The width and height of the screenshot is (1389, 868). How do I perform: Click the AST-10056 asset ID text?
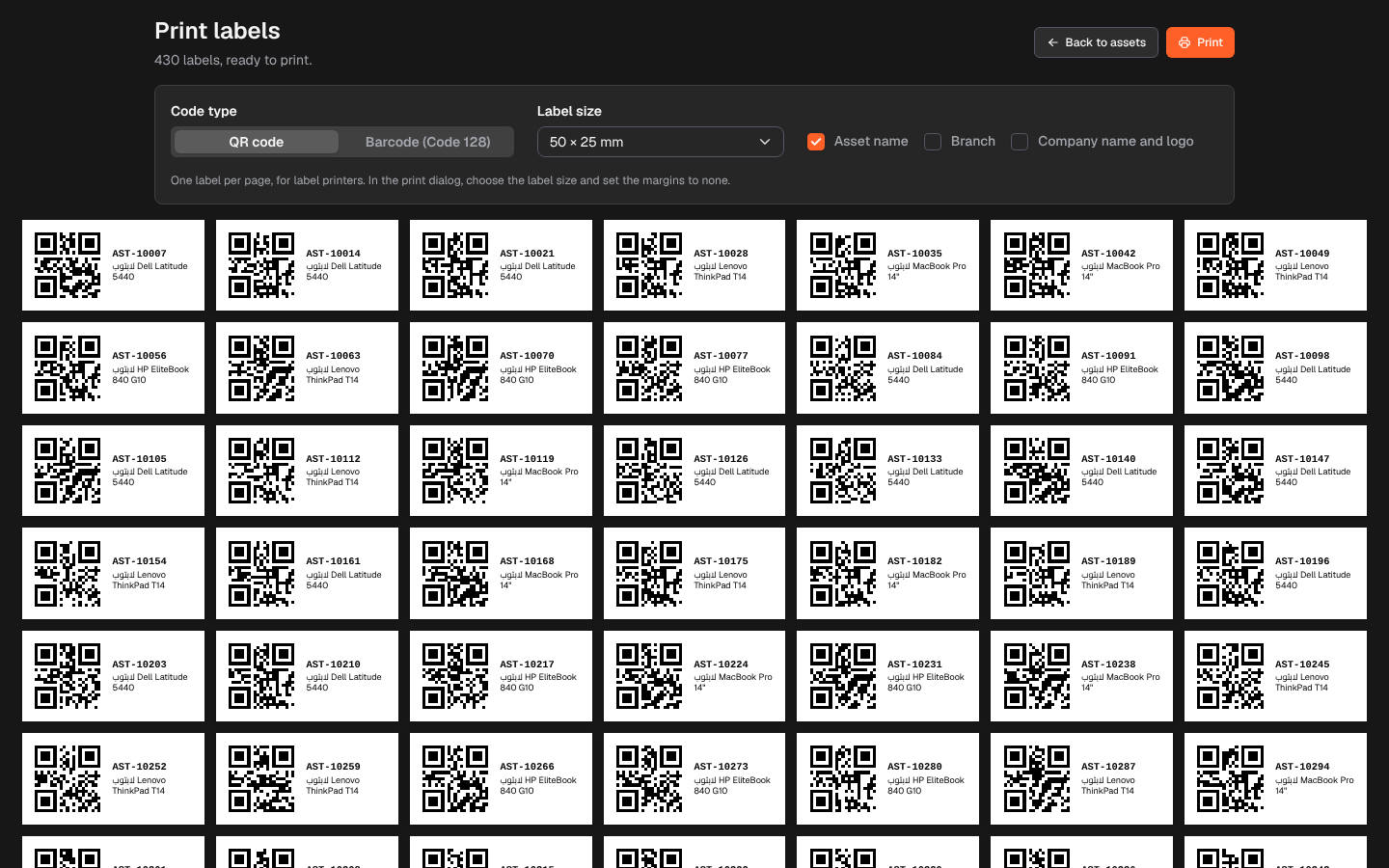[139, 356]
